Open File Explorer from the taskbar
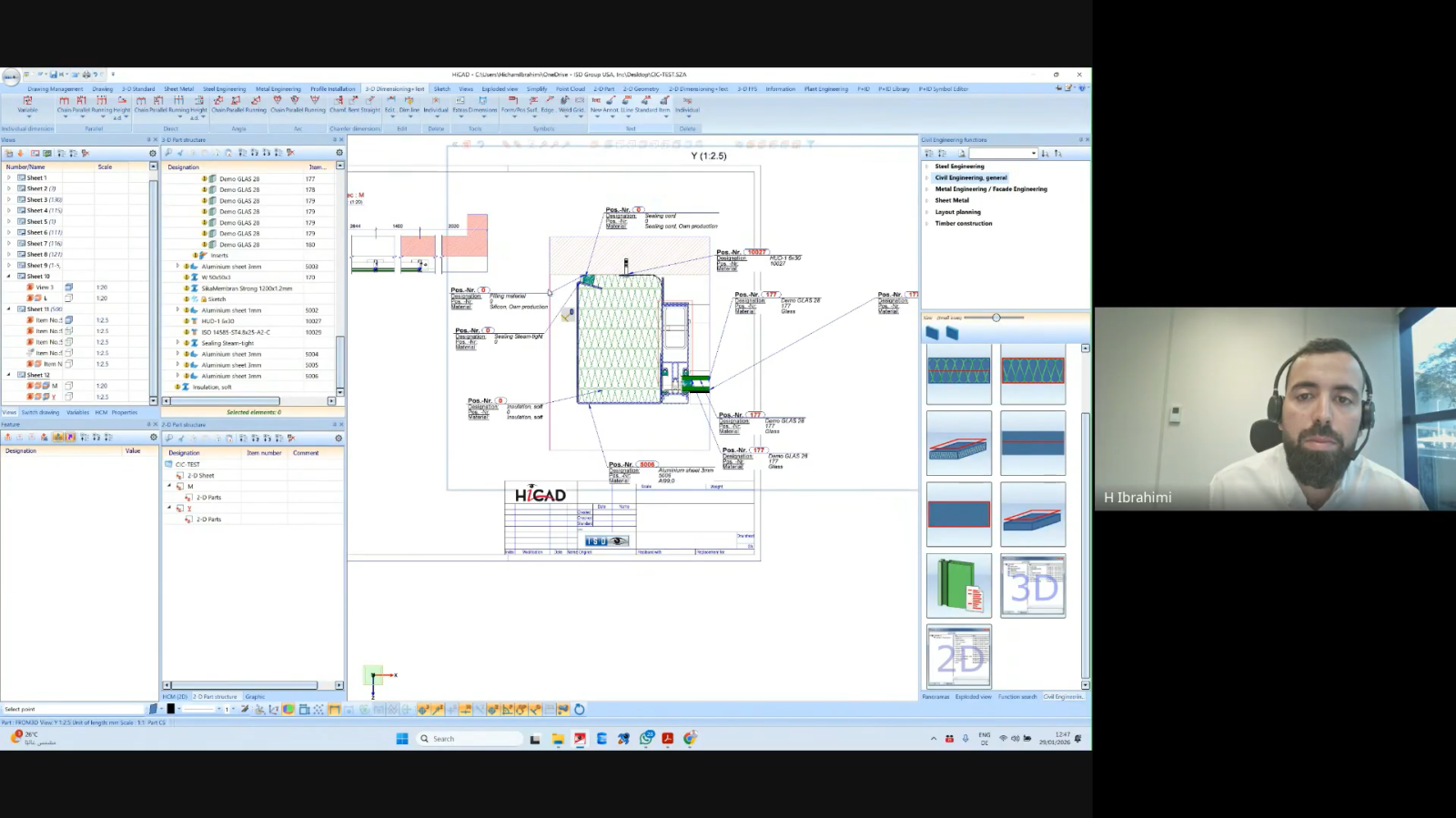Screen dimensions: 1456x818 558,739
